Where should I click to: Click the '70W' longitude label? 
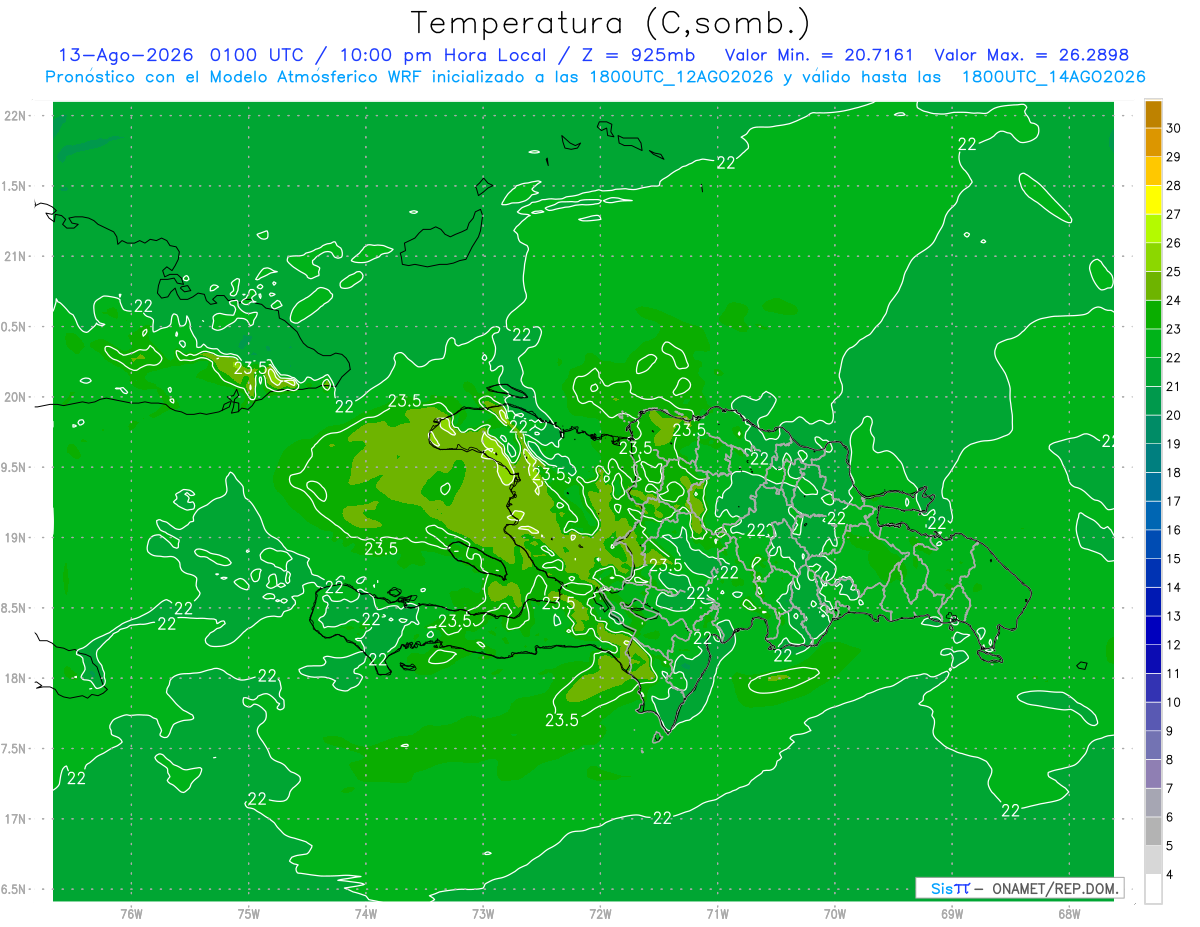pos(835,914)
